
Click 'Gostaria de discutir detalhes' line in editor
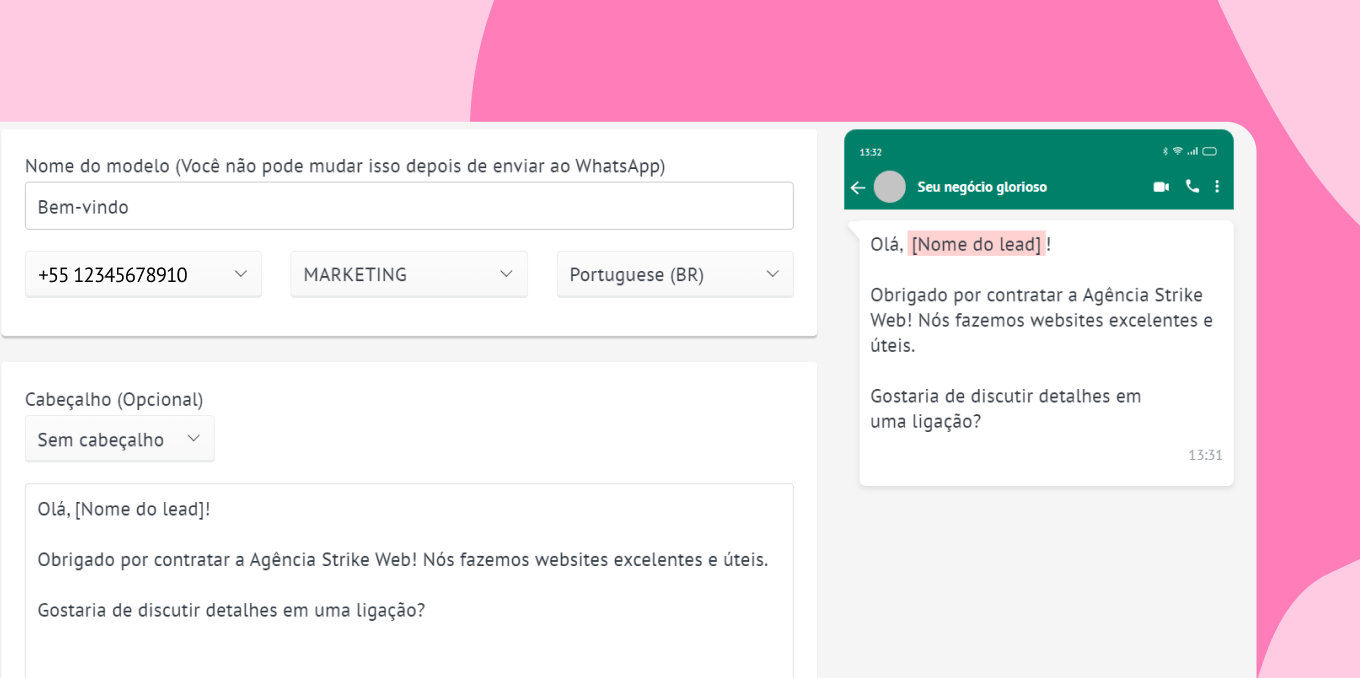pyautogui.click(x=231, y=610)
